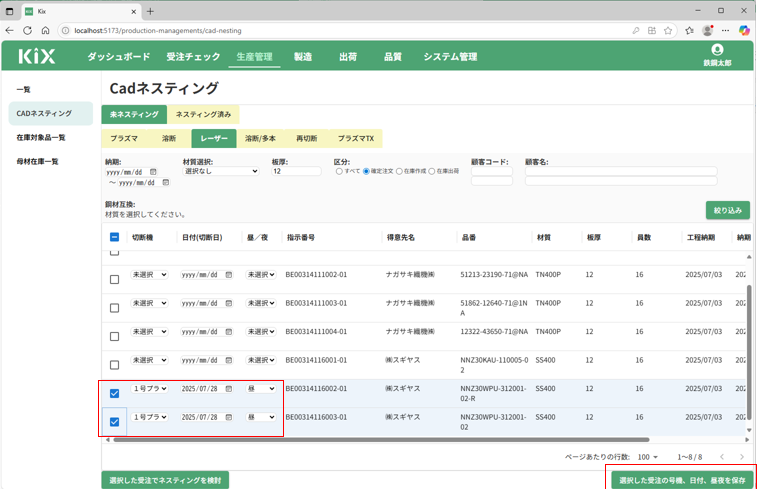Screen dimensions: 759x489
Task: Click the 板厚 input field showing 12
Action: click(296, 171)
